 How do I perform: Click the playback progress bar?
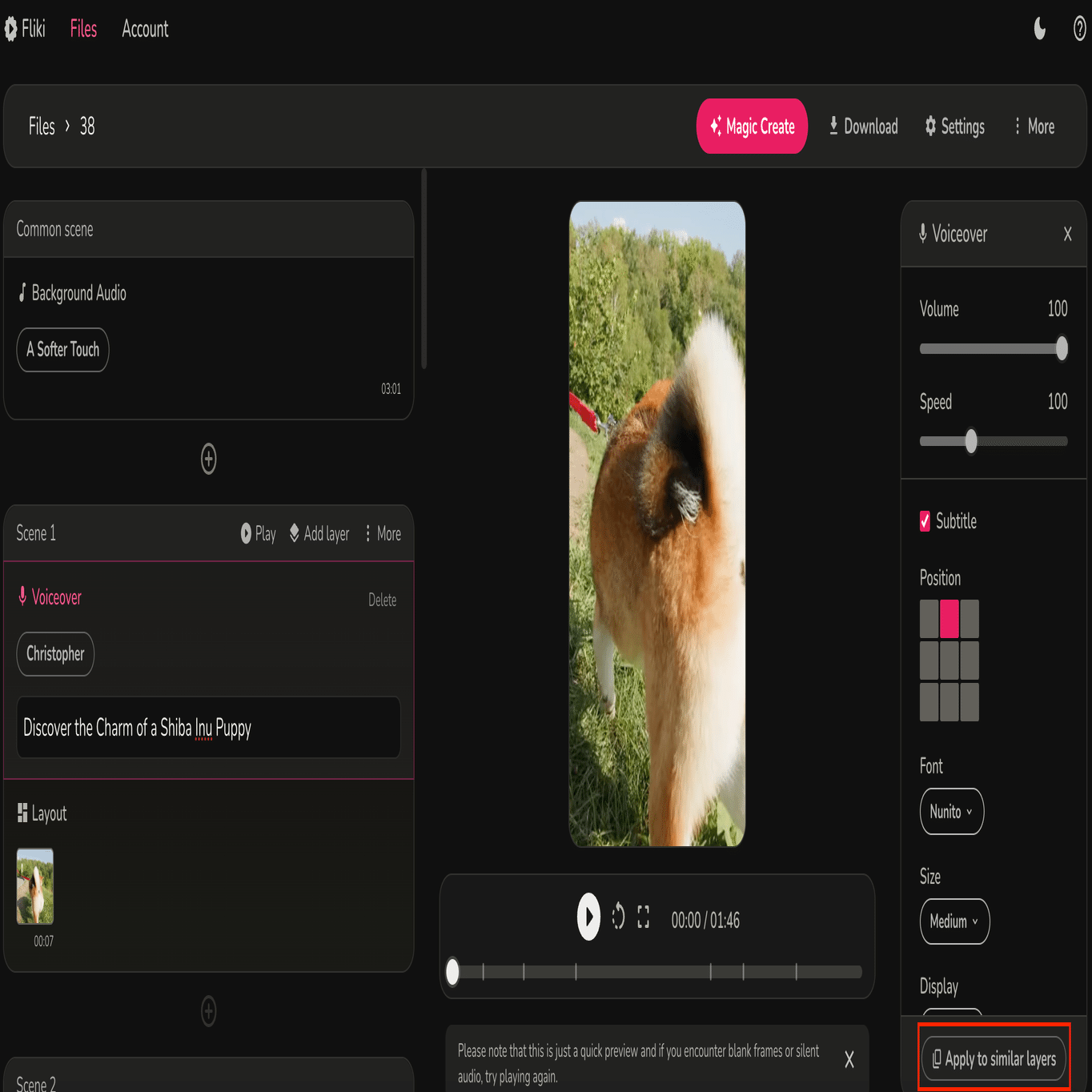pyautogui.click(x=656, y=972)
